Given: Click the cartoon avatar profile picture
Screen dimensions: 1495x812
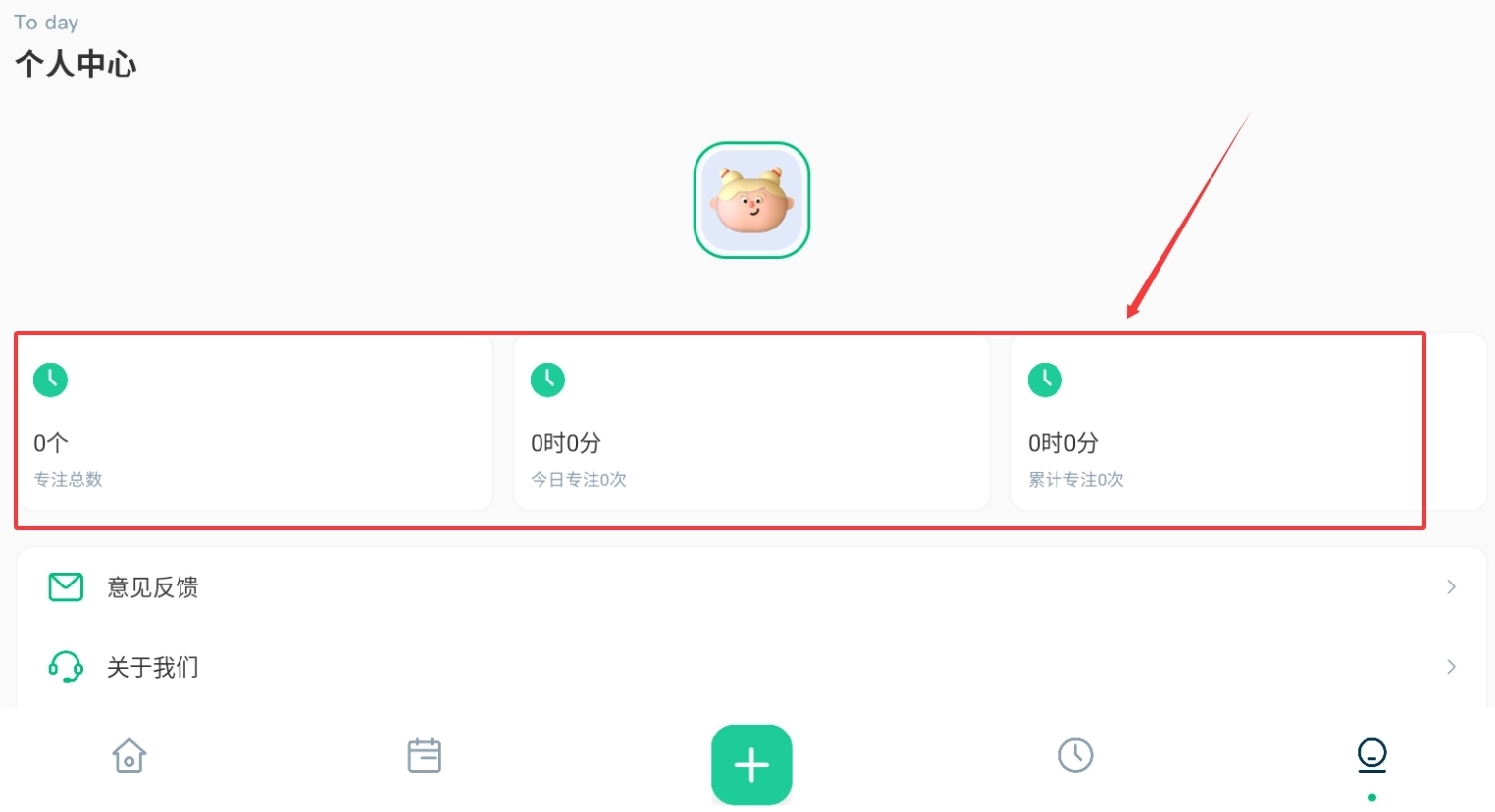Looking at the screenshot, I should click(751, 200).
